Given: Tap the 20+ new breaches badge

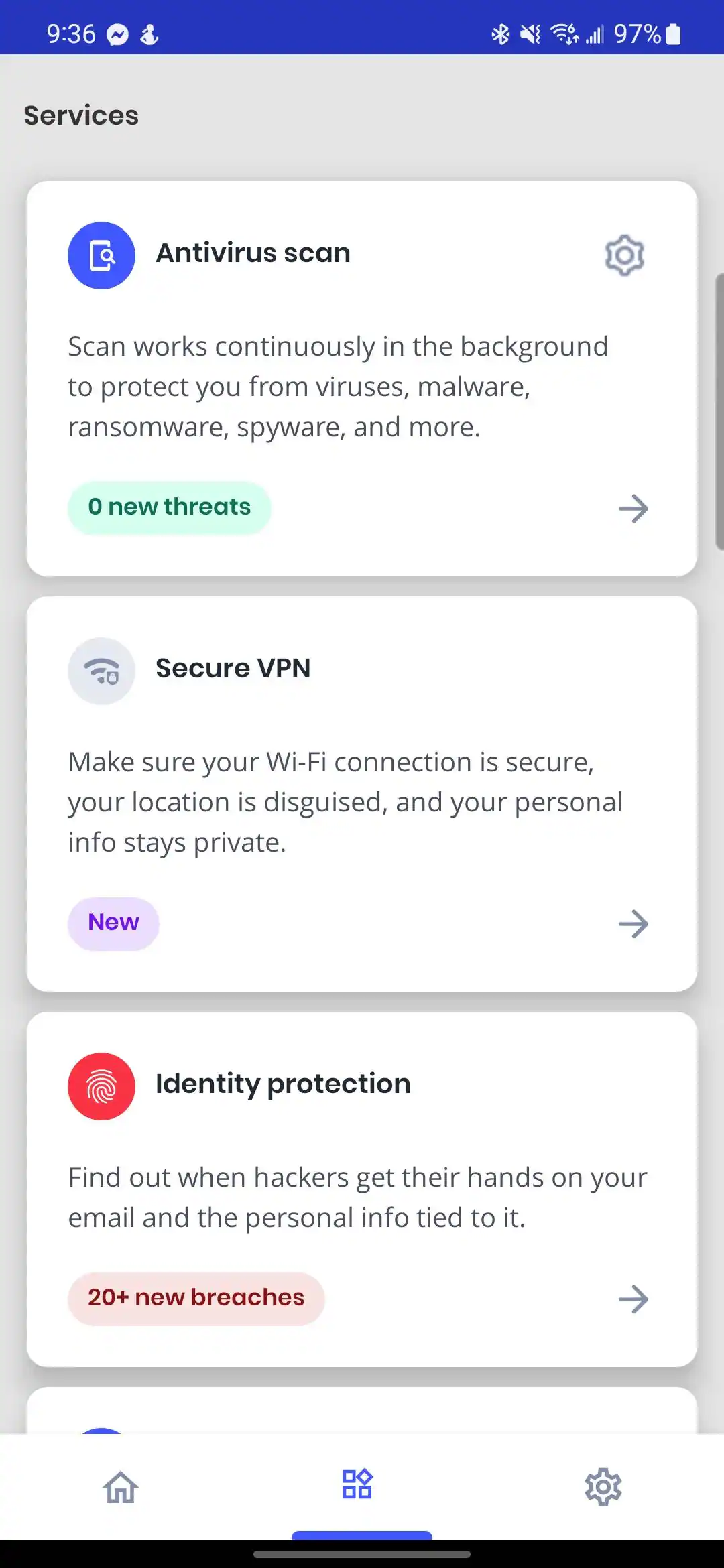Looking at the screenshot, I should point(196,1298).
